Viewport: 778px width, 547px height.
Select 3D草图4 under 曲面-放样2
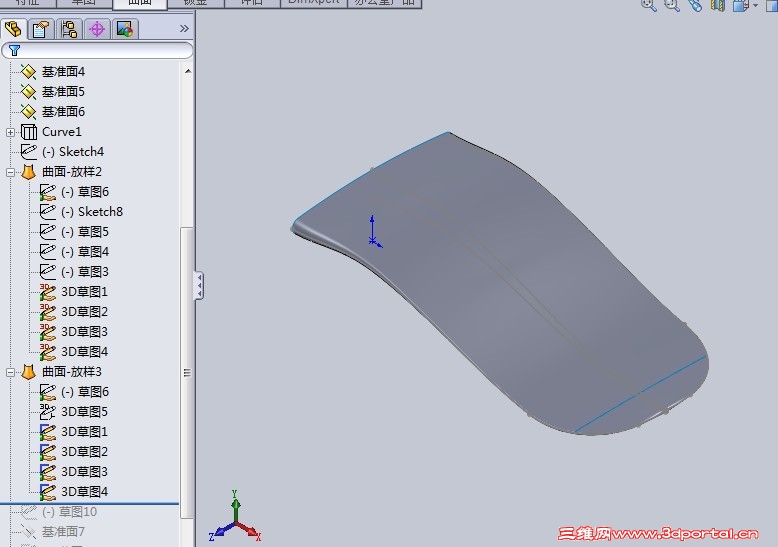pos(84,352)
